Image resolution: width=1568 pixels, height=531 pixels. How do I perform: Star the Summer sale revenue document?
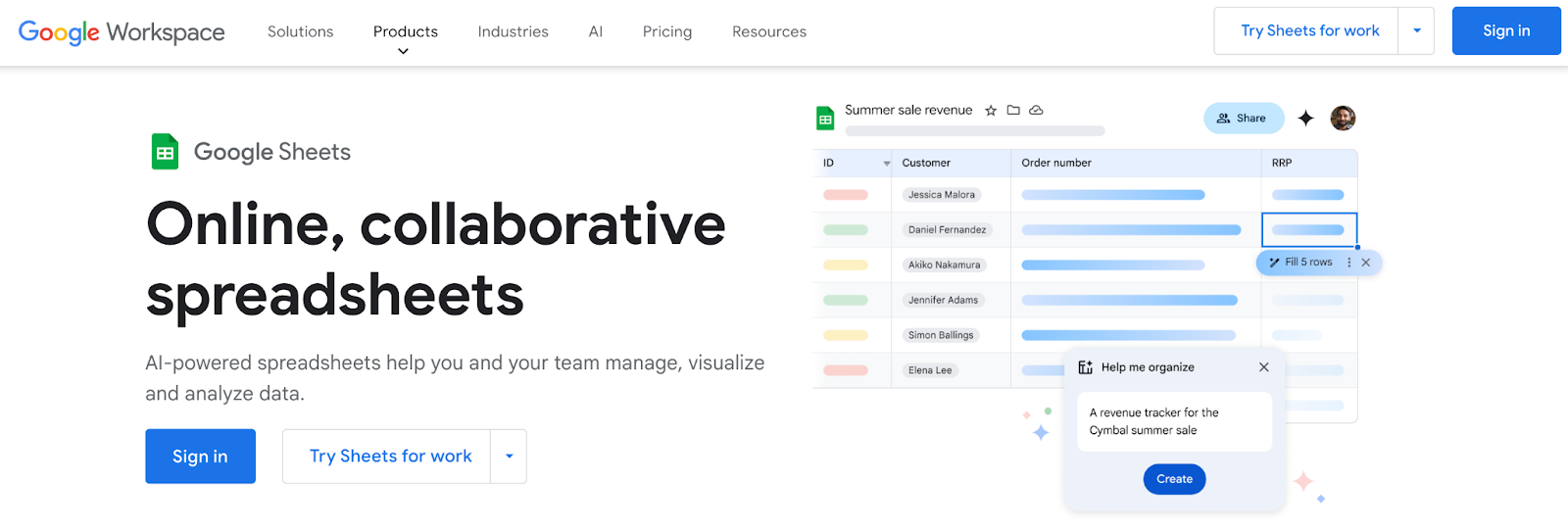[x=991, y=111]
